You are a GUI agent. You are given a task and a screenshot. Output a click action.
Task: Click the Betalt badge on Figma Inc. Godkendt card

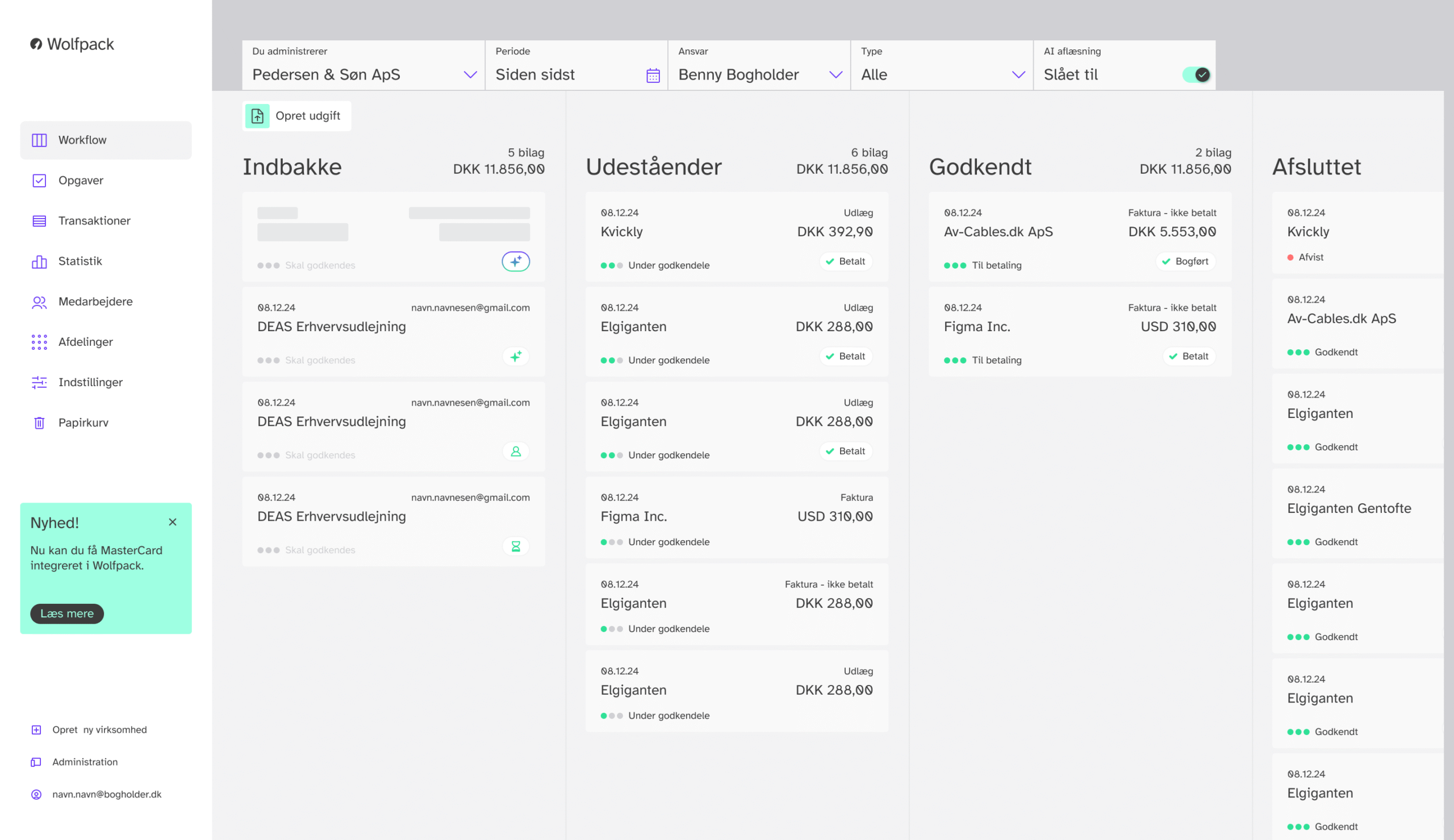point(1189,357)
